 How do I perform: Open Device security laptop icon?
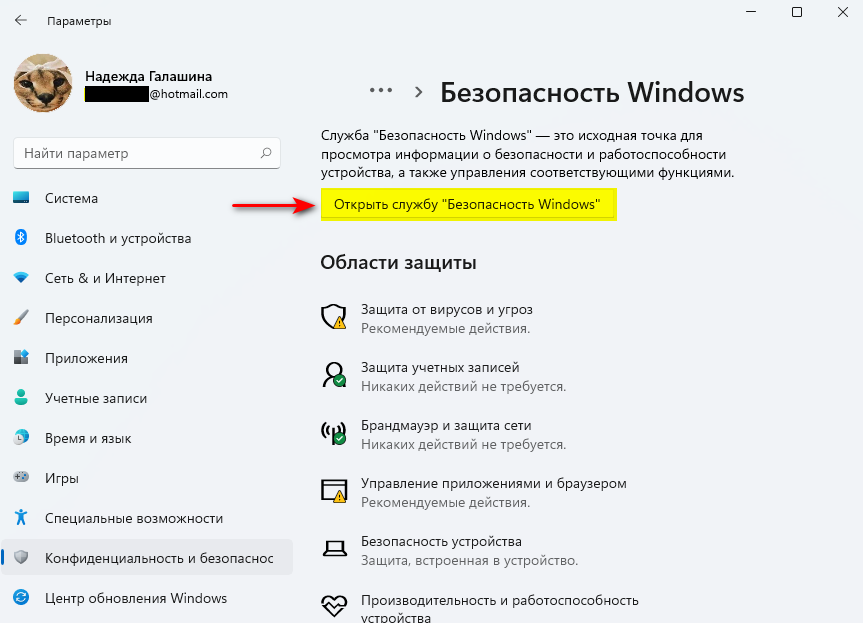click(x=333, y=548)
